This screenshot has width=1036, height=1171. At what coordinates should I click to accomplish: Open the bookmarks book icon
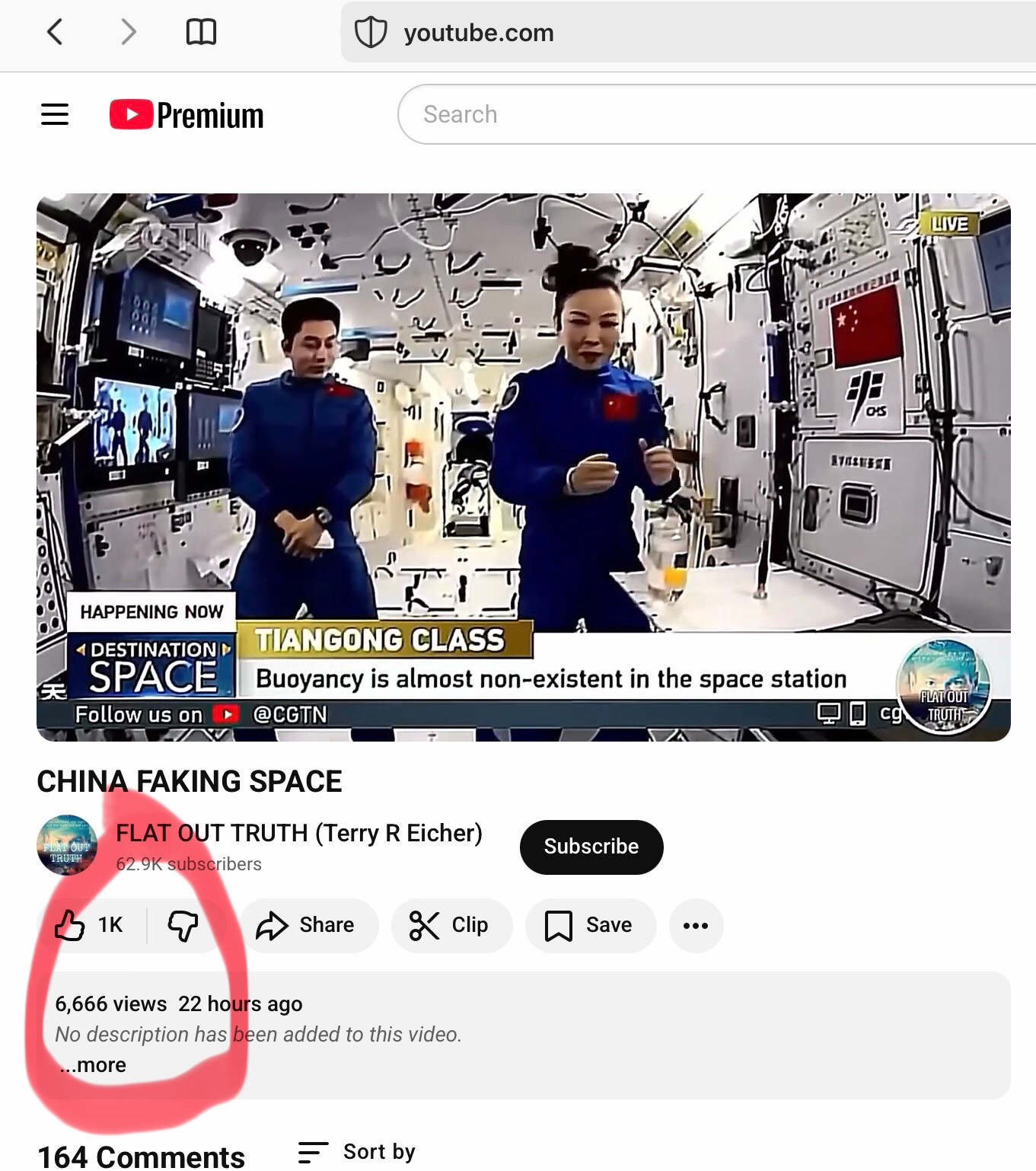point(201,32)
